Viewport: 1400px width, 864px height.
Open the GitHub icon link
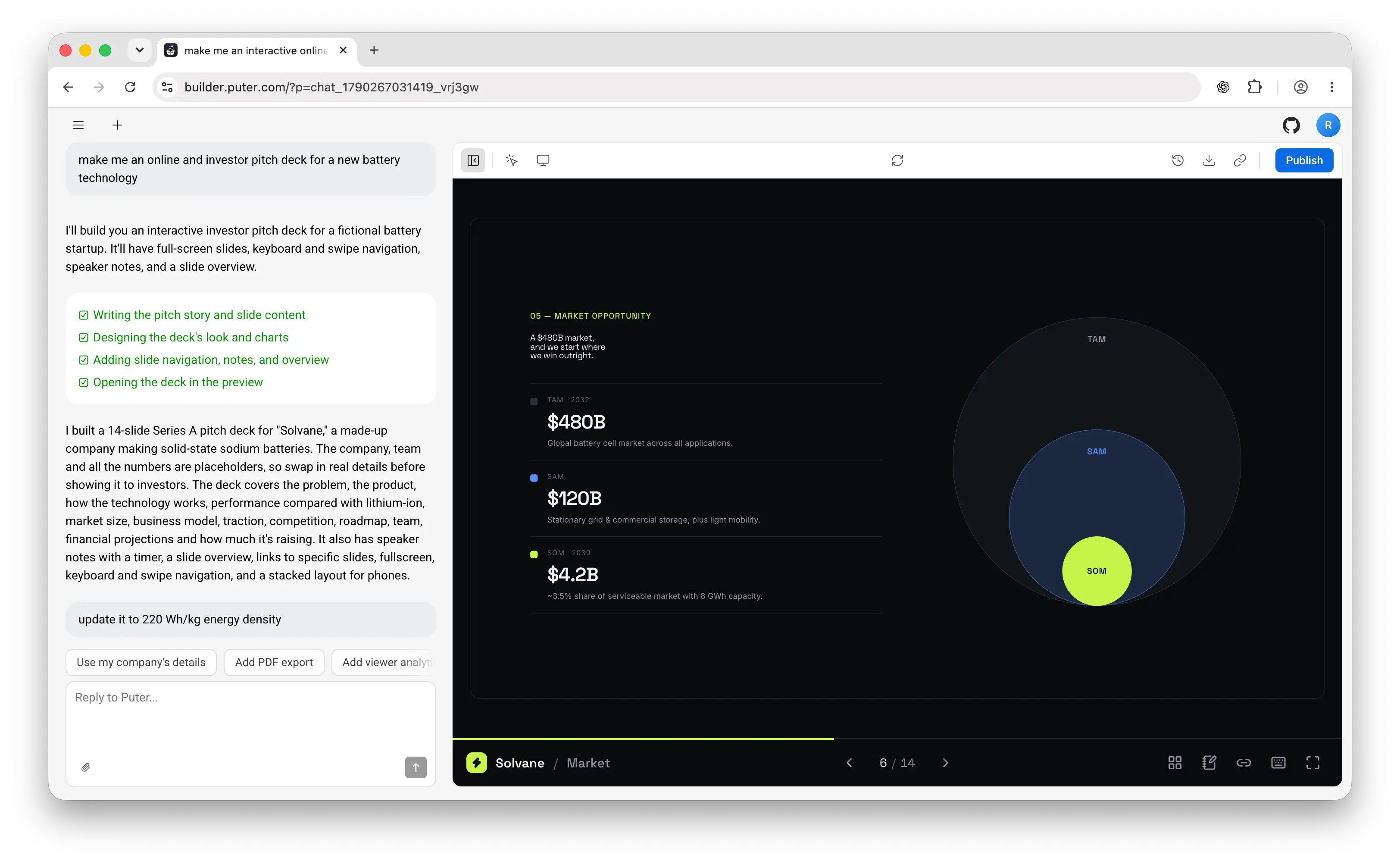pyautogui.click(x=1291, y=125)
